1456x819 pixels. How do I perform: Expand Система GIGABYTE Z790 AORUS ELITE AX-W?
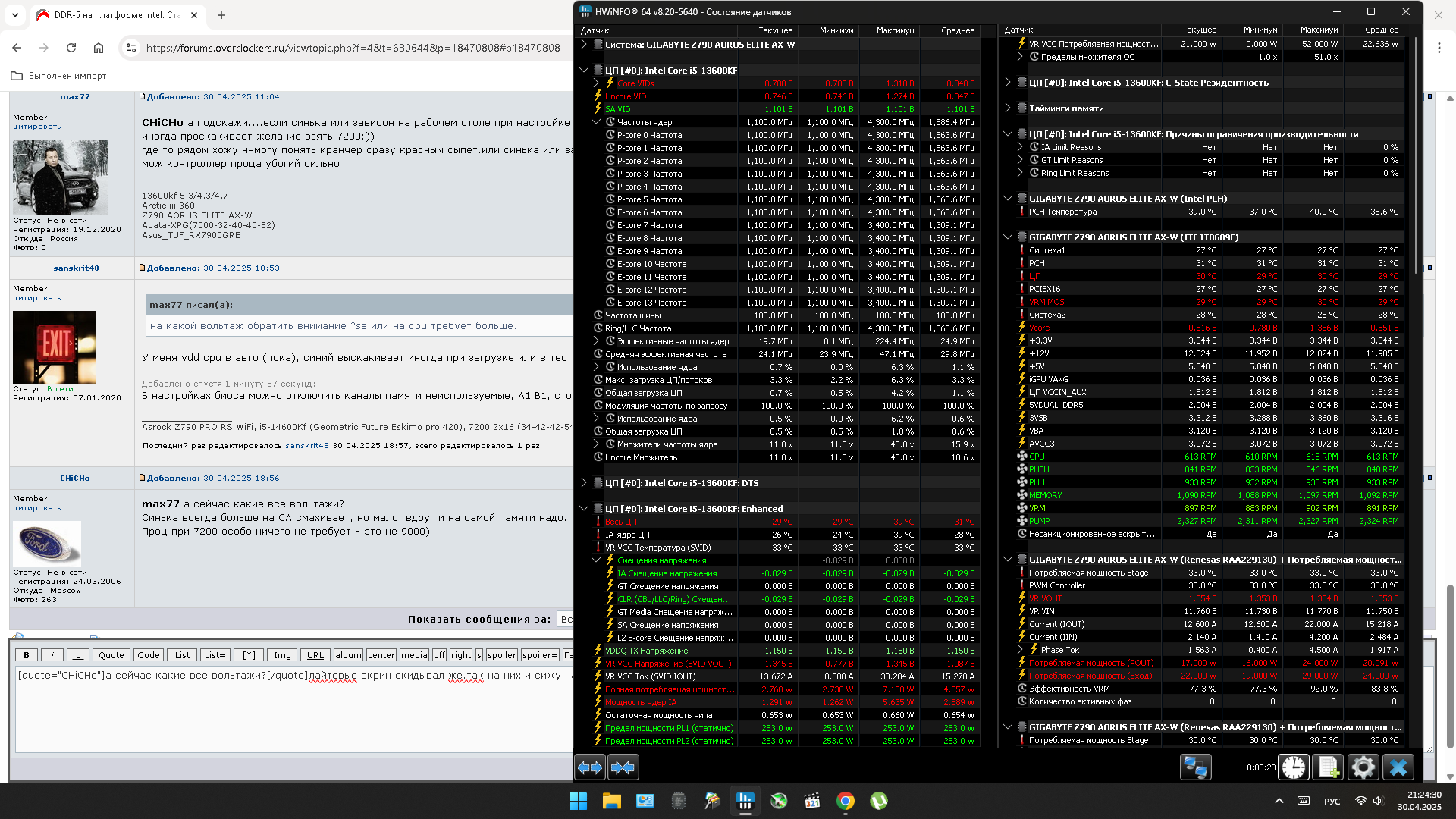click(x=584, y=45)
